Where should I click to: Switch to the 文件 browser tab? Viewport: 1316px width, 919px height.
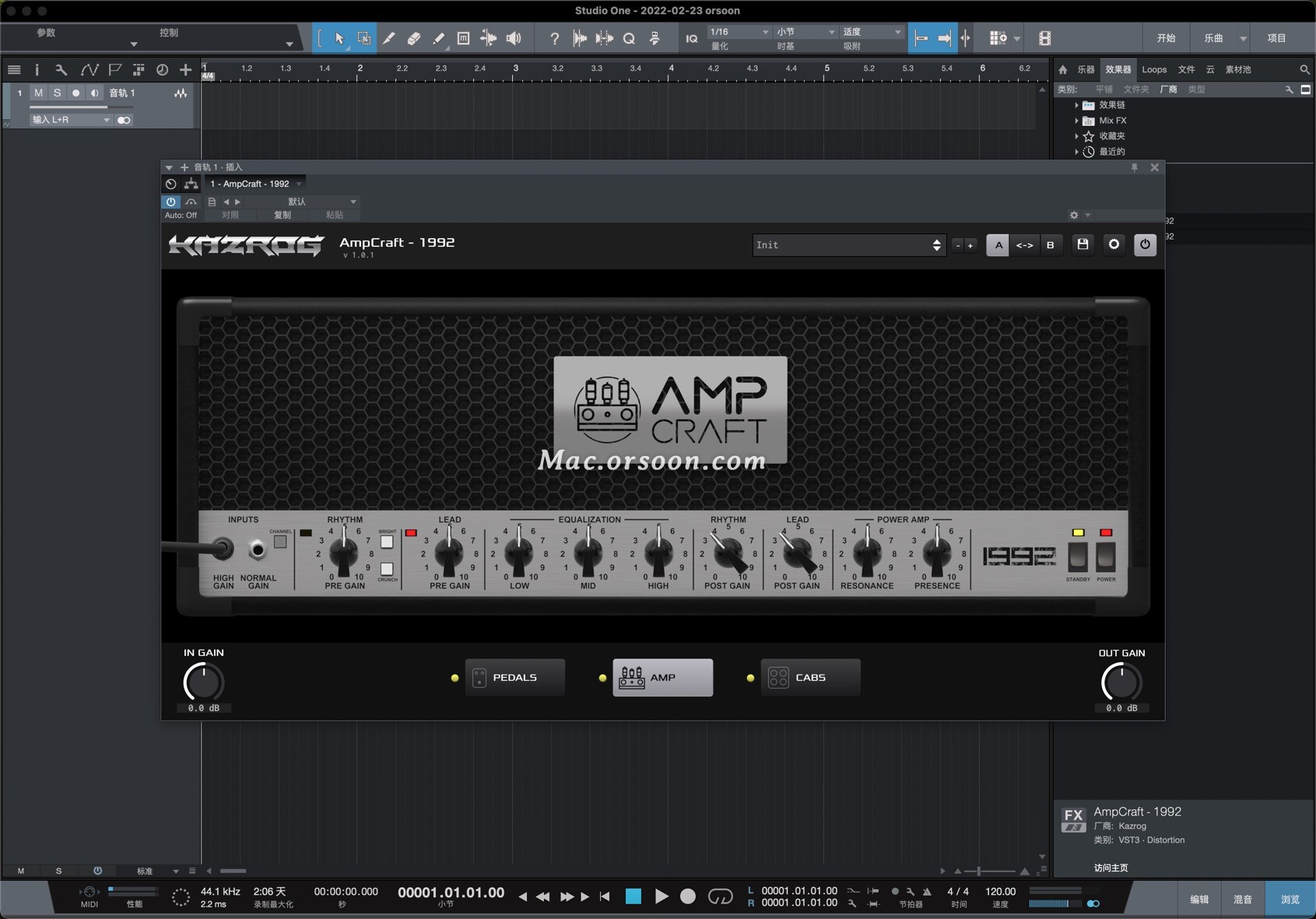pyautogui.click(x=1186, y=69)
